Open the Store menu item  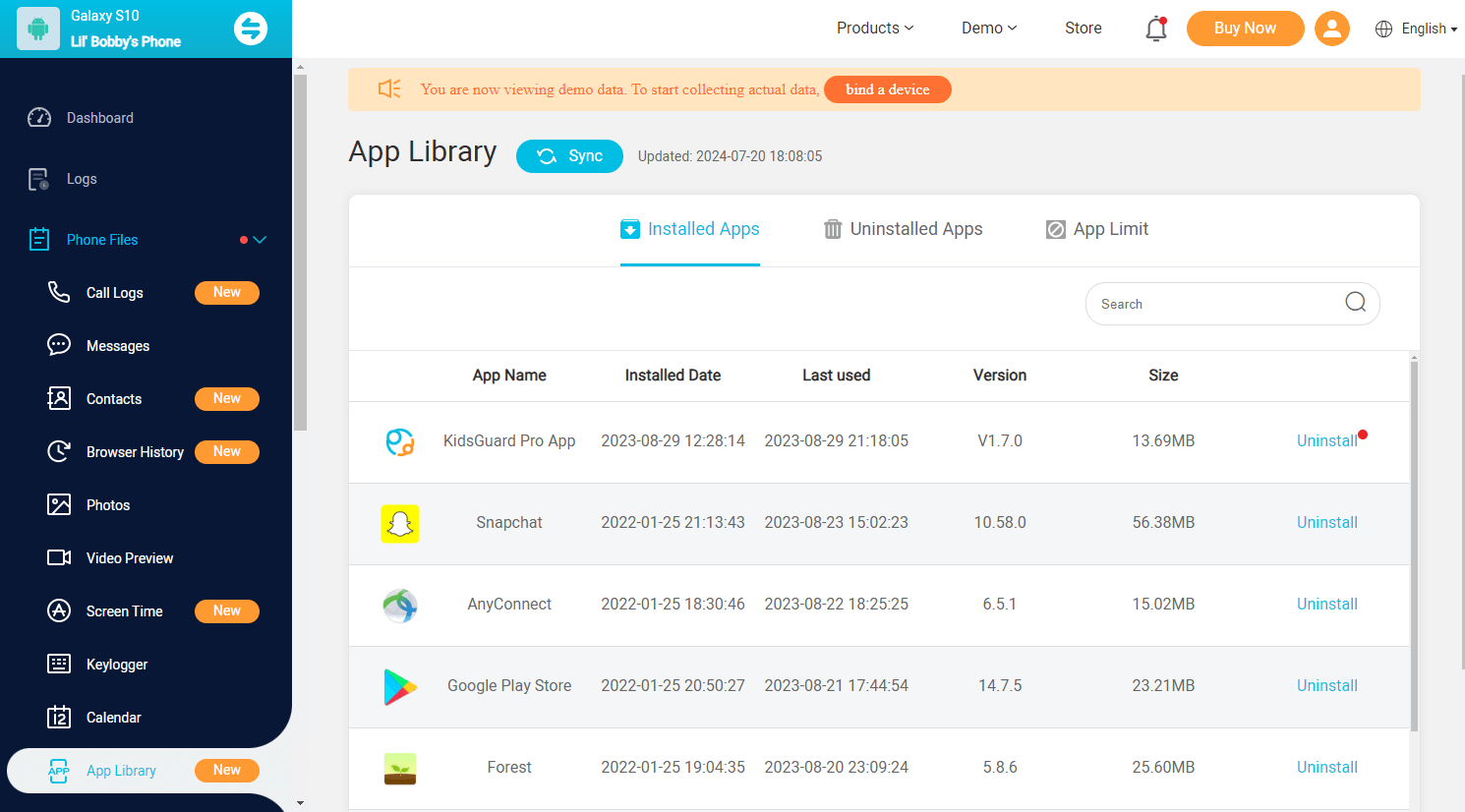pos(1084,29)
